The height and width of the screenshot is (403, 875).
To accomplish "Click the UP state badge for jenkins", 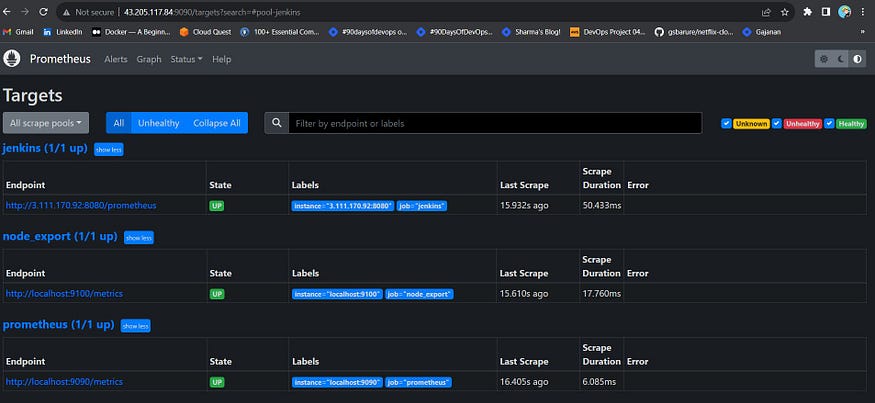I will 217,206.
